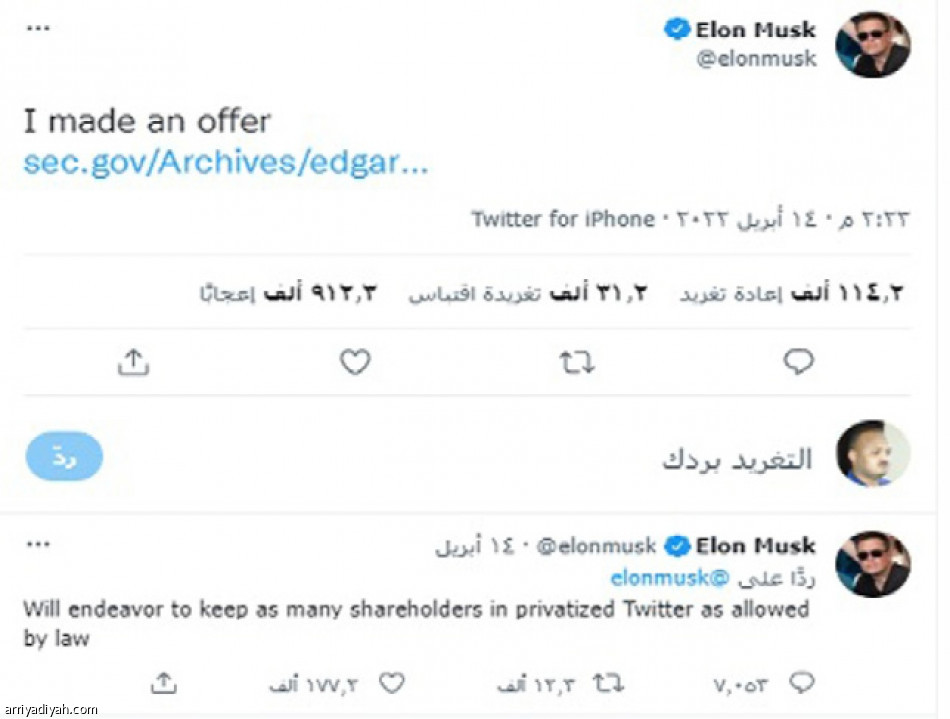Open the reply icon on the main tweet
This screenshot has width=950, height=719.
(798, 362)
